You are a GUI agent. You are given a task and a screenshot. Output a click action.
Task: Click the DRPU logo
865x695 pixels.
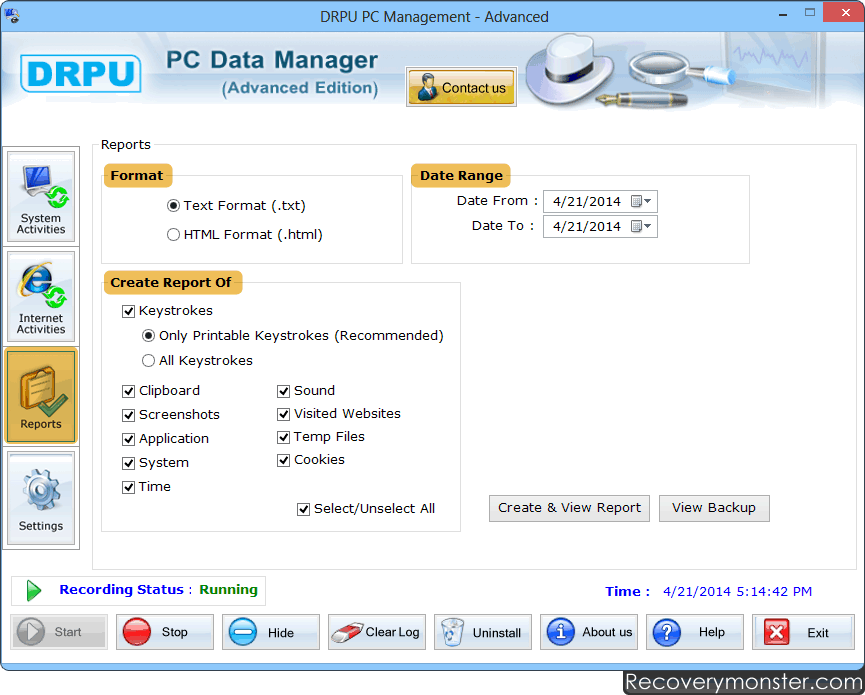pyautogui.click(x=81, y=73)
